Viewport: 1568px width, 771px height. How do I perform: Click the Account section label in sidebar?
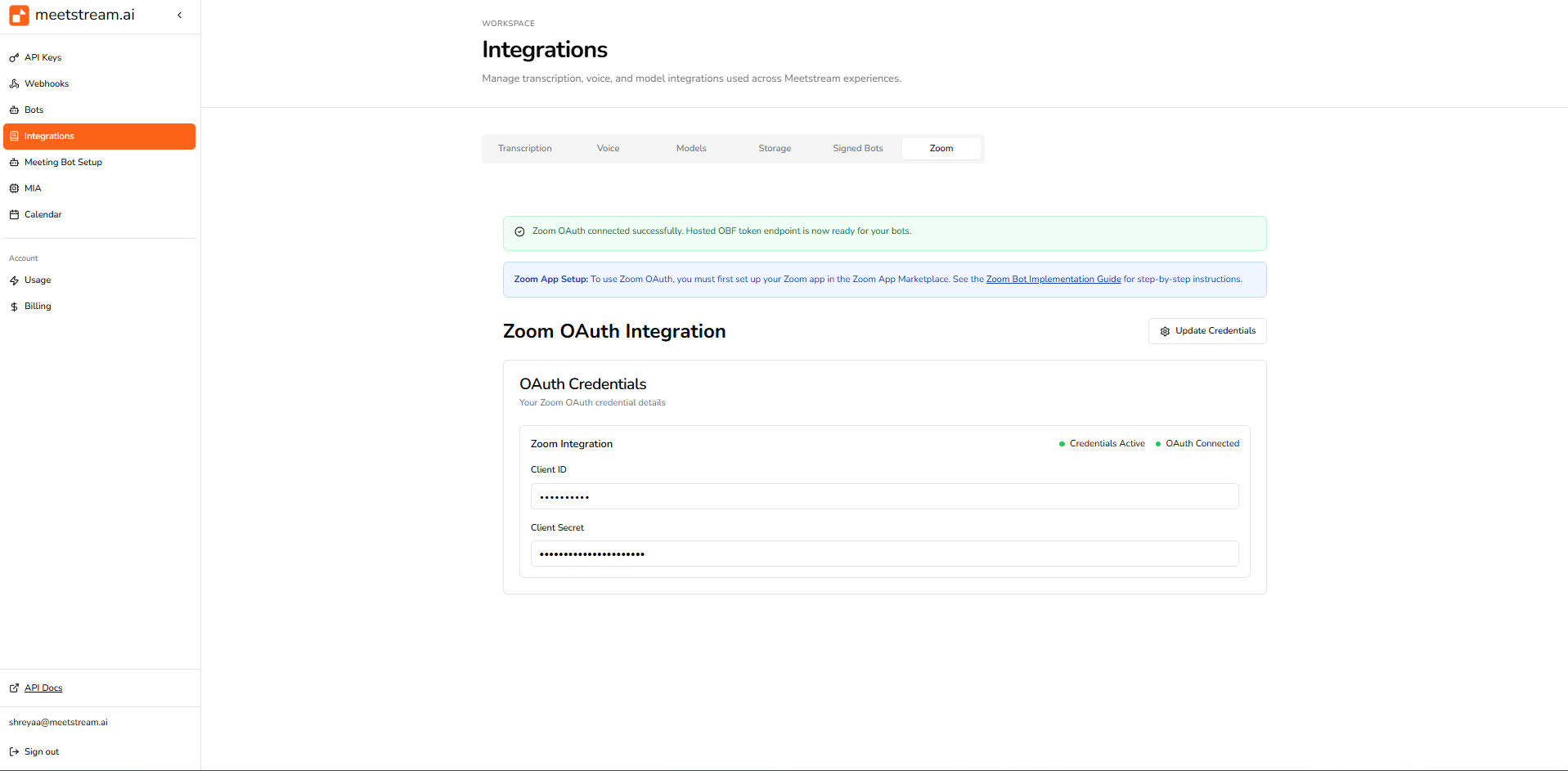tap(24, 258)
